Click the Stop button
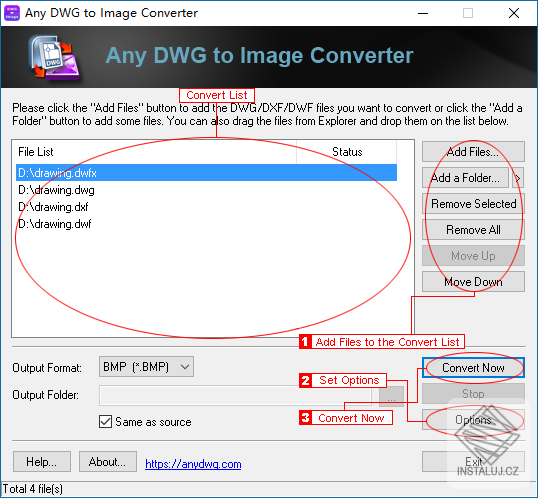Image resolution: width=538 pixels, height=498 pixels. pyautogui.click(x=473, y=394)
